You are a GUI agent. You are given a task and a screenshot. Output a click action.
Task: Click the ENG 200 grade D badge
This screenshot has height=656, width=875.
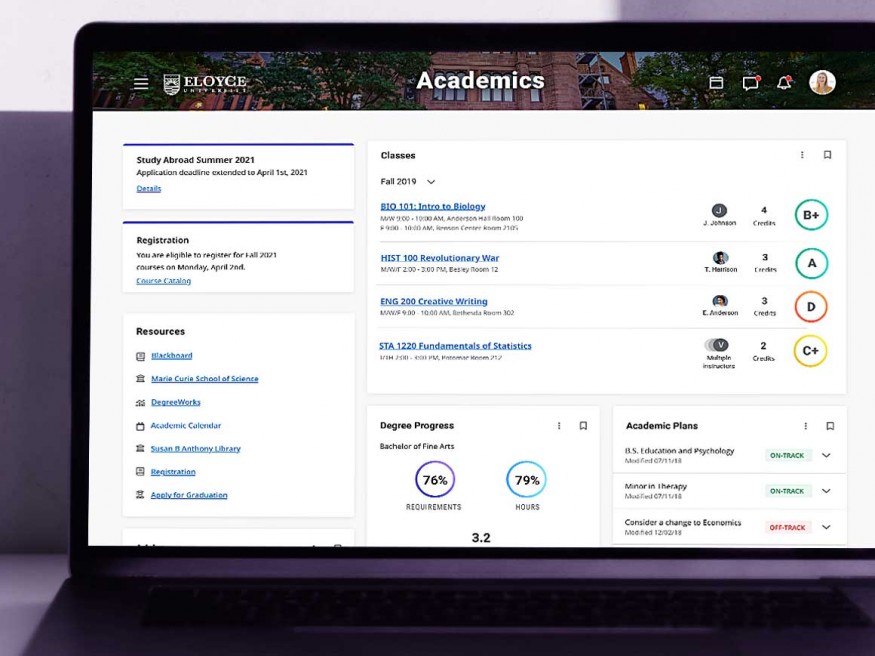810,307
